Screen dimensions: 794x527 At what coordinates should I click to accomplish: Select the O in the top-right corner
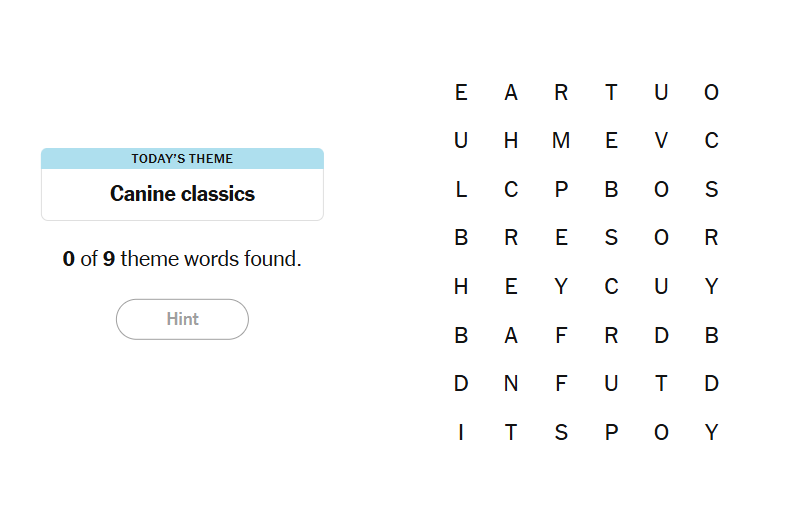[x=711, y=93]
